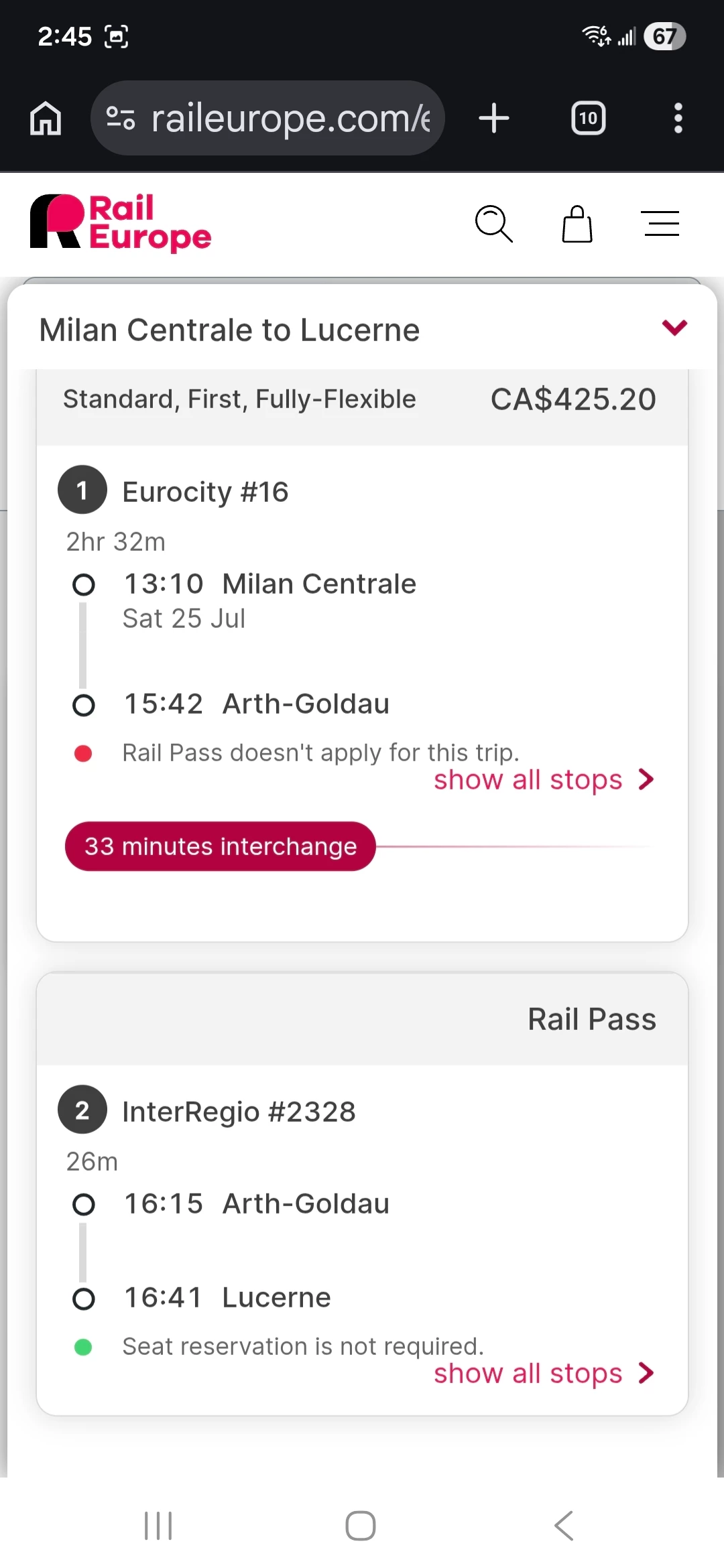This screenshot has height=1568, width=724.
Task: Click the Rail Europe logo
Action: tap(121, 222)
